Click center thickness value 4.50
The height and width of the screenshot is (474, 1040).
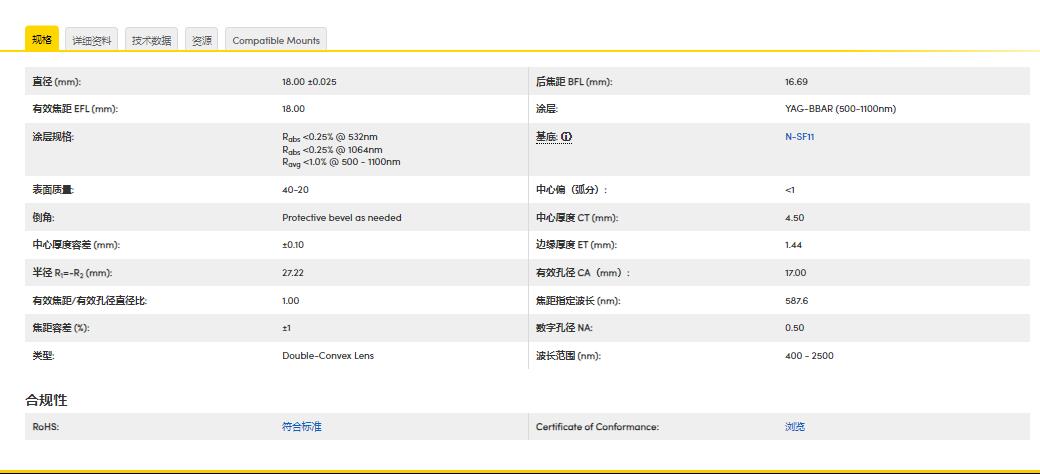(x=794, y=218)
